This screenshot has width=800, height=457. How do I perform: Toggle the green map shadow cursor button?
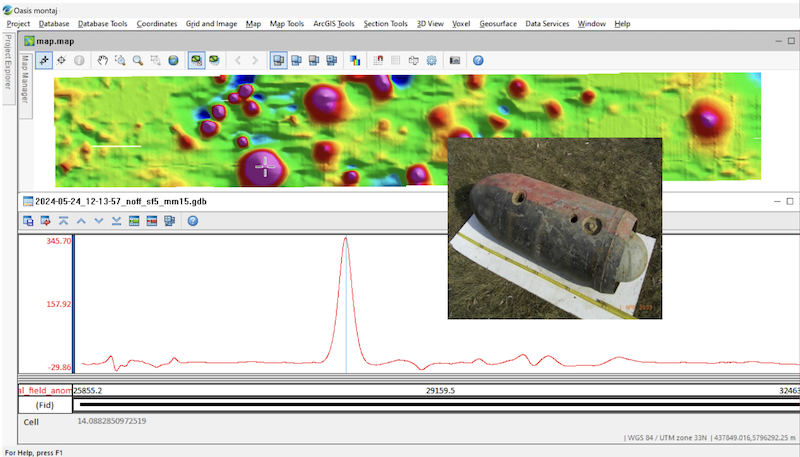[196, 60]
